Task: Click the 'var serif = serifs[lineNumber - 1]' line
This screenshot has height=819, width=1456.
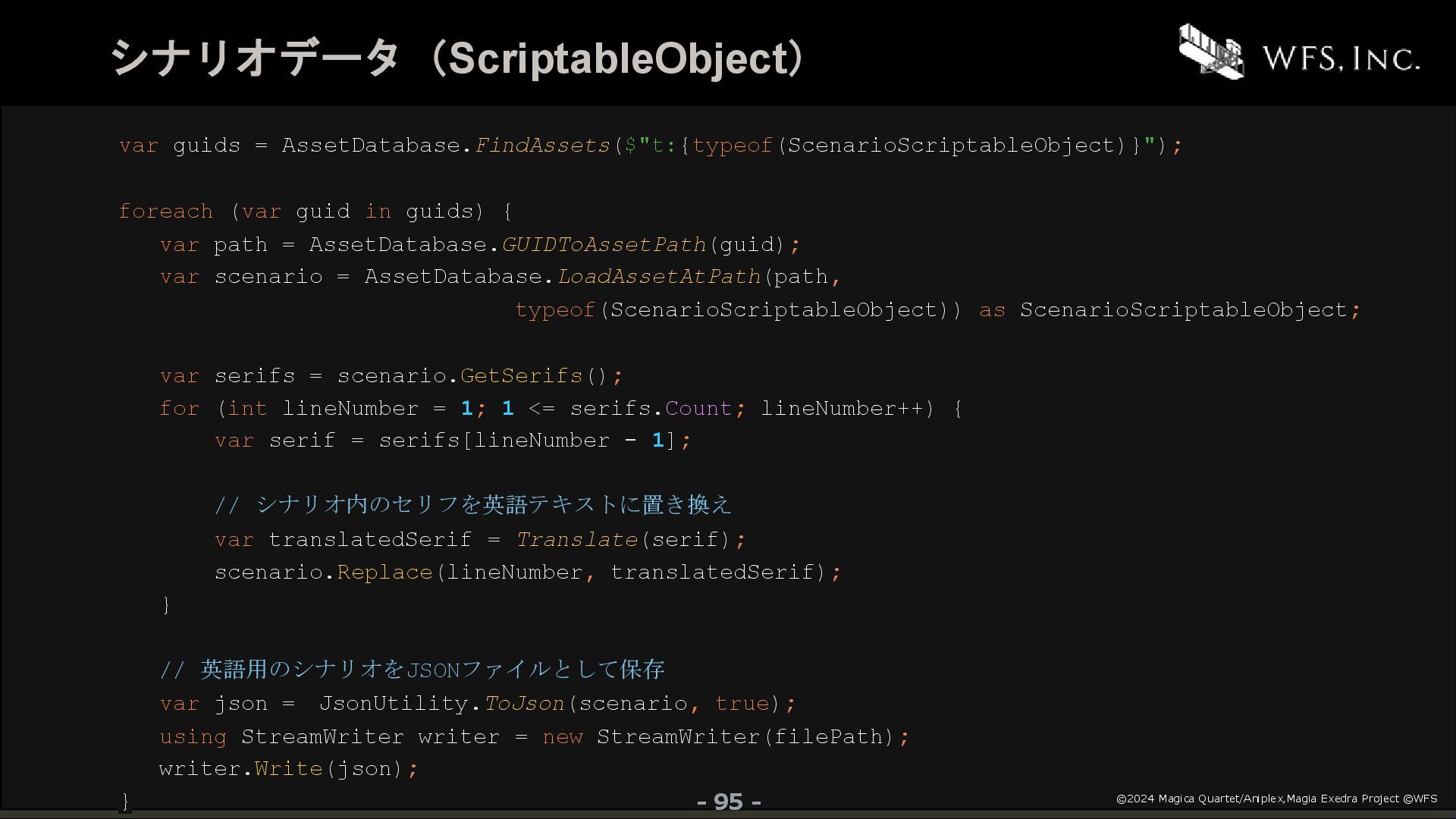Action: click(x=453, y=440)
